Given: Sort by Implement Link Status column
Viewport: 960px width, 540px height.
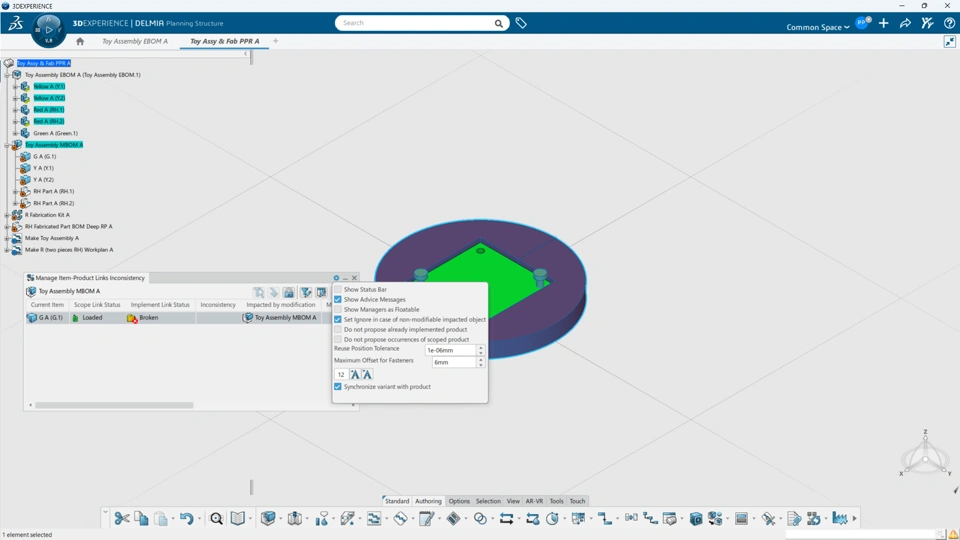Looking at the screenshot, I should [160, 305].
